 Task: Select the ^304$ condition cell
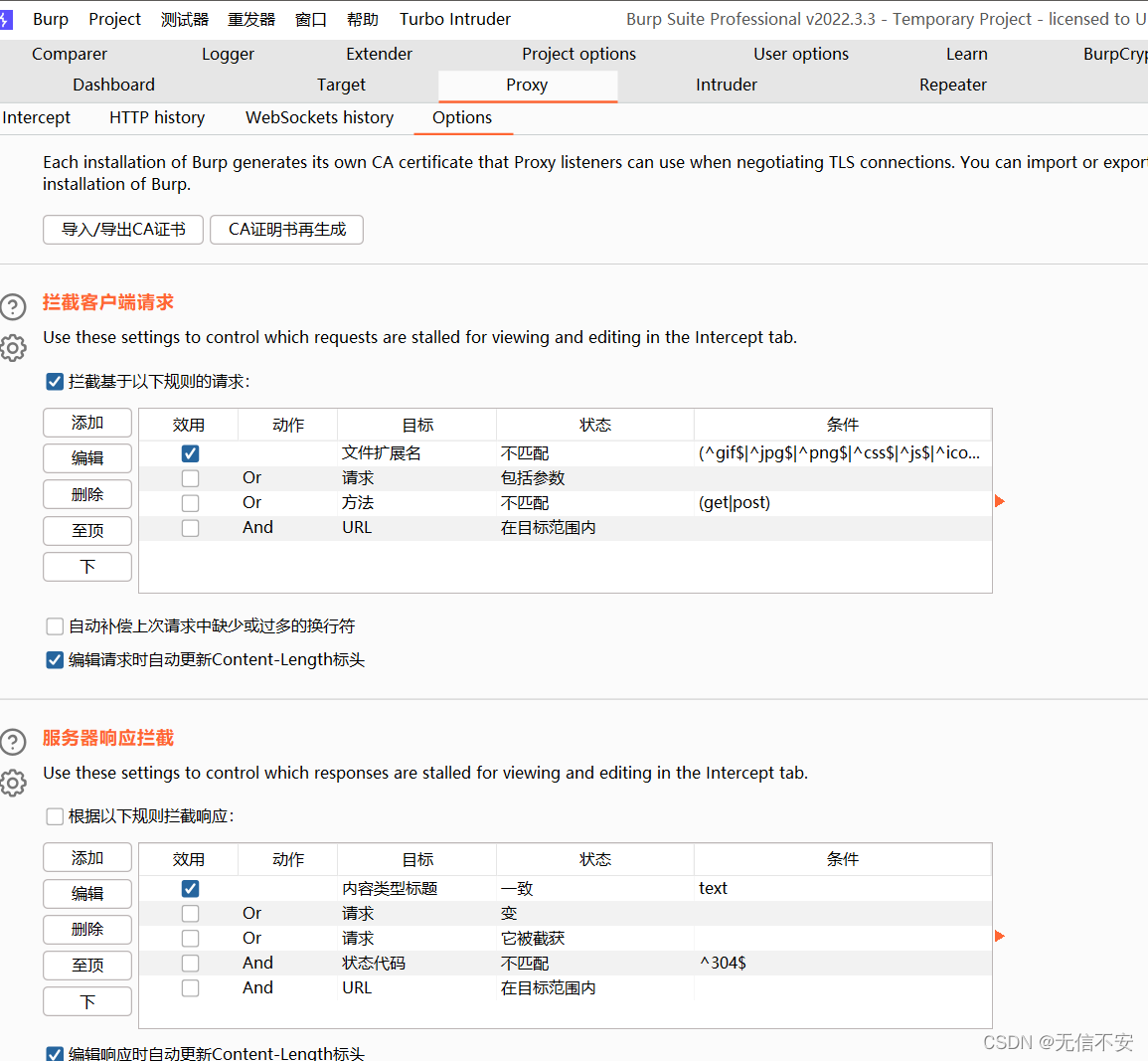click(842, 964)
